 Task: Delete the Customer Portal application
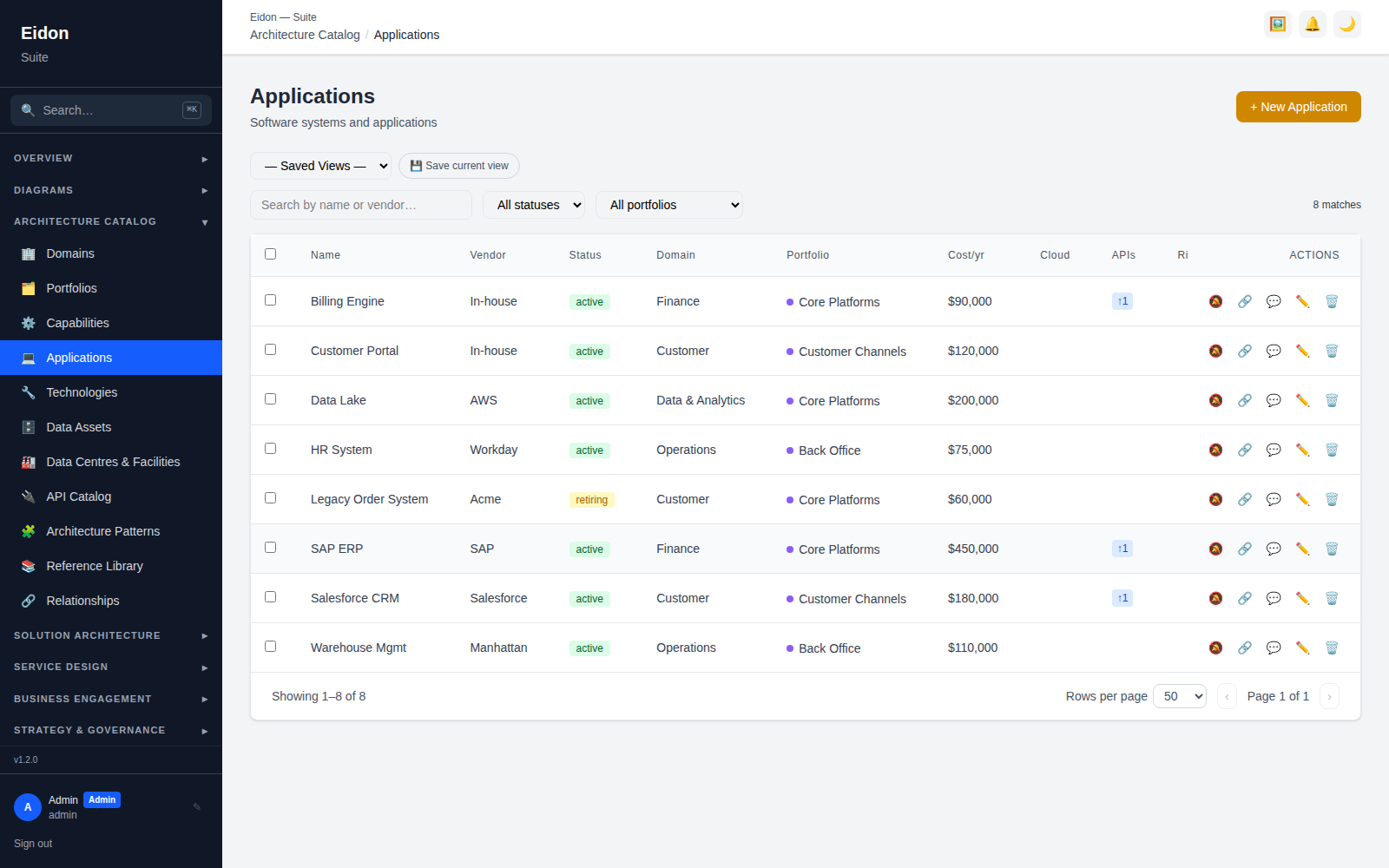point(1332,351)
